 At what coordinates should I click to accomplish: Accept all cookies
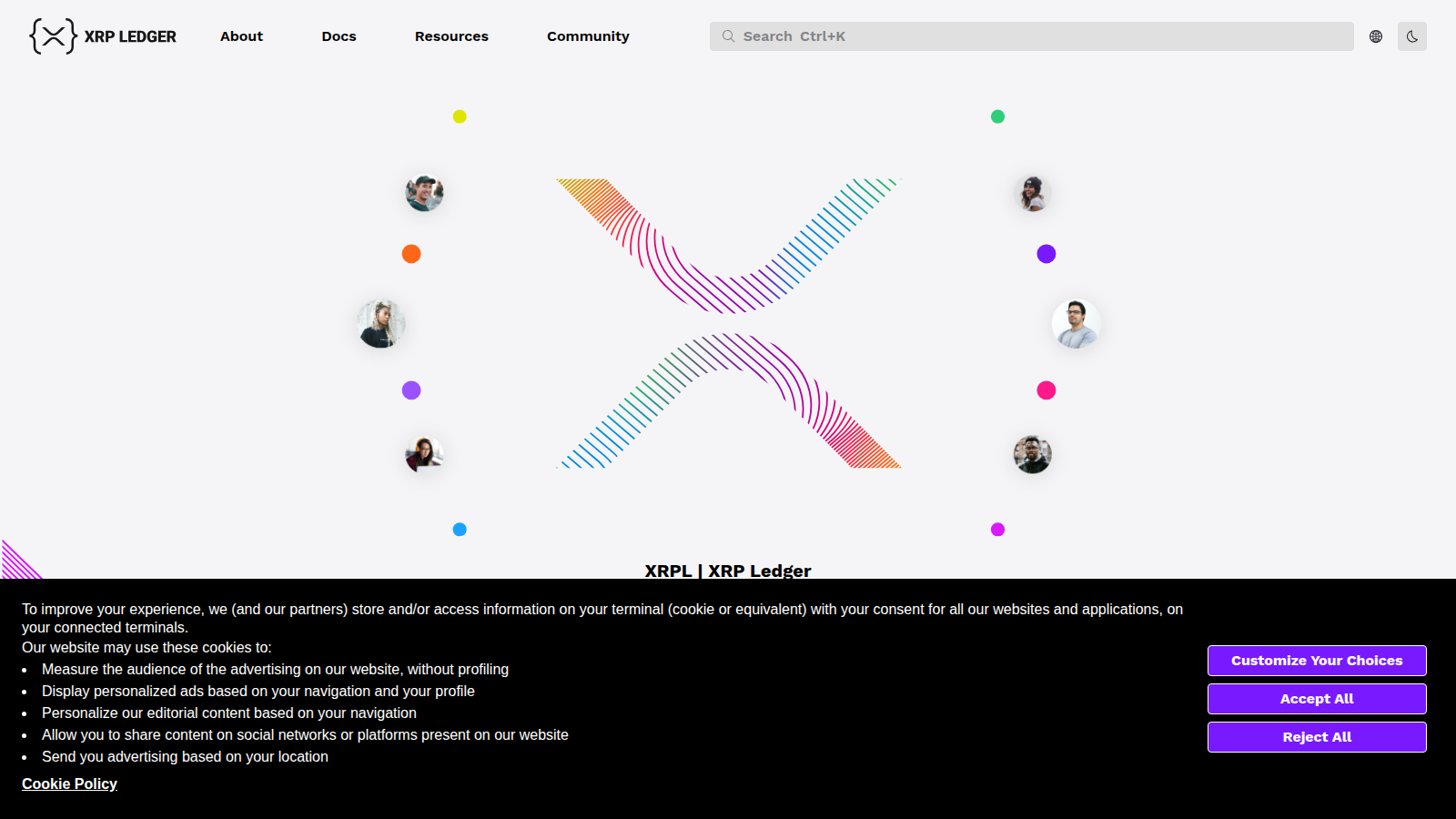click(1317, 699)
